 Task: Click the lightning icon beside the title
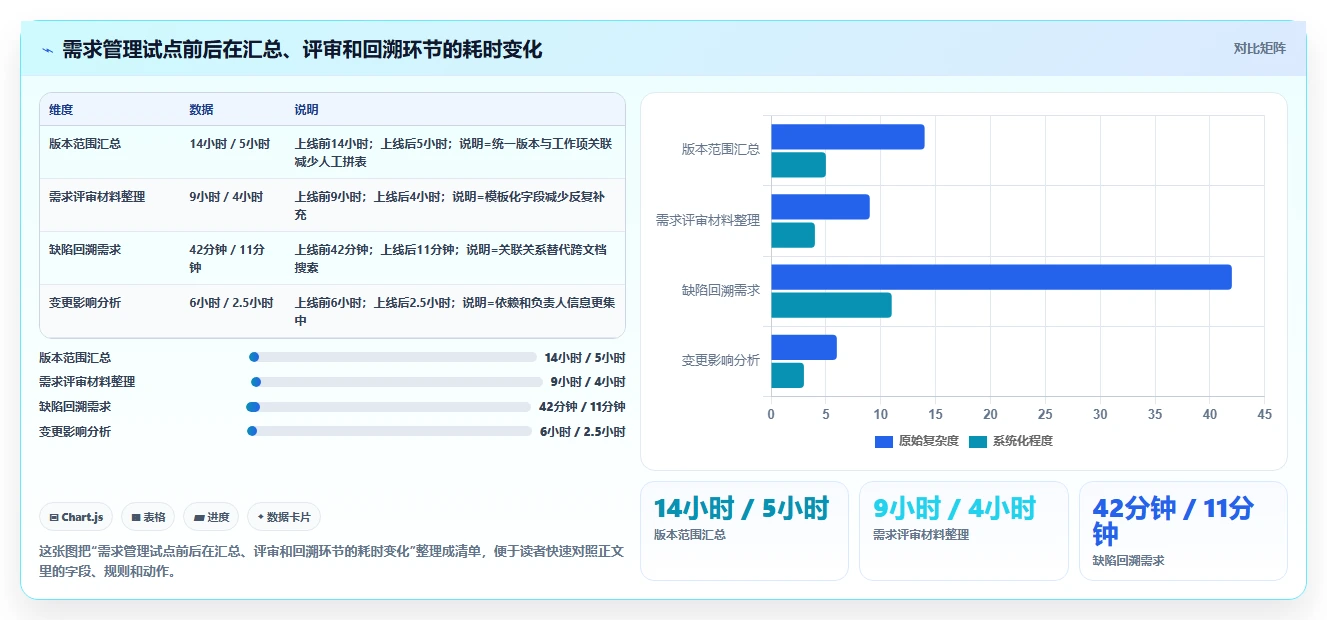(48, 50)
